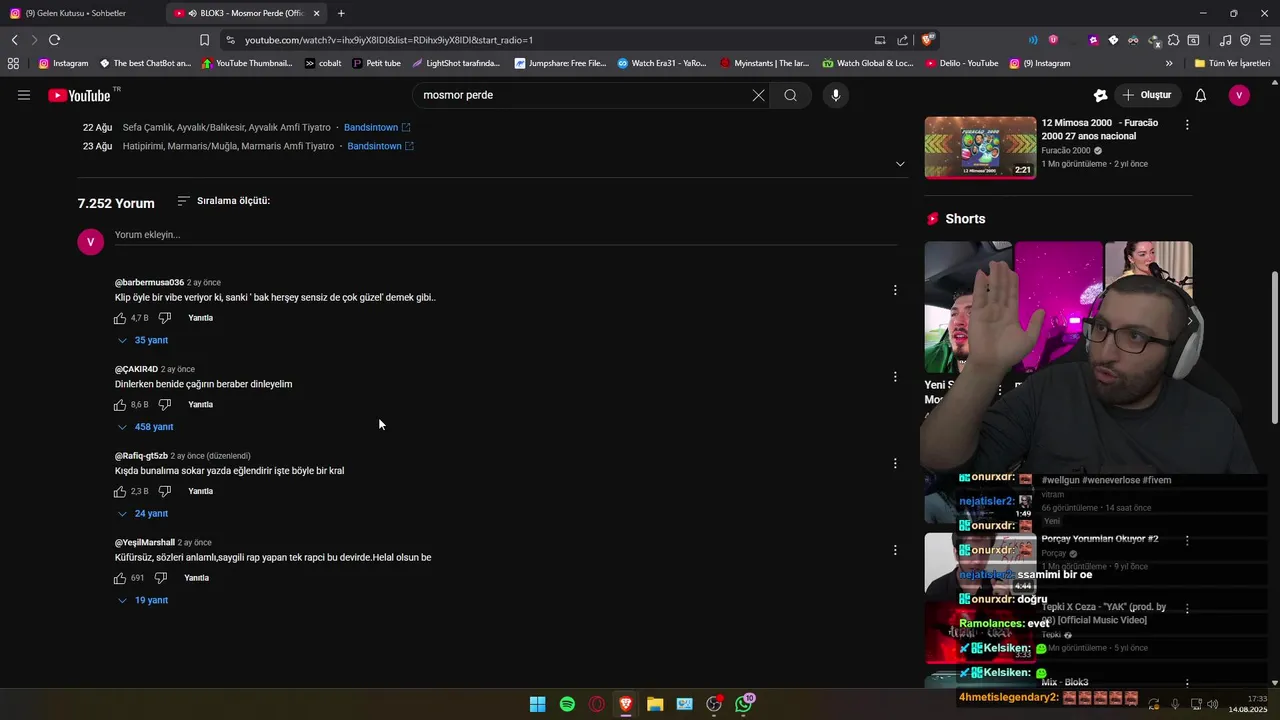Open the Brave Shields lion icon
The width and height of the screenshot is (1280, 720).
tap(928, 40)
